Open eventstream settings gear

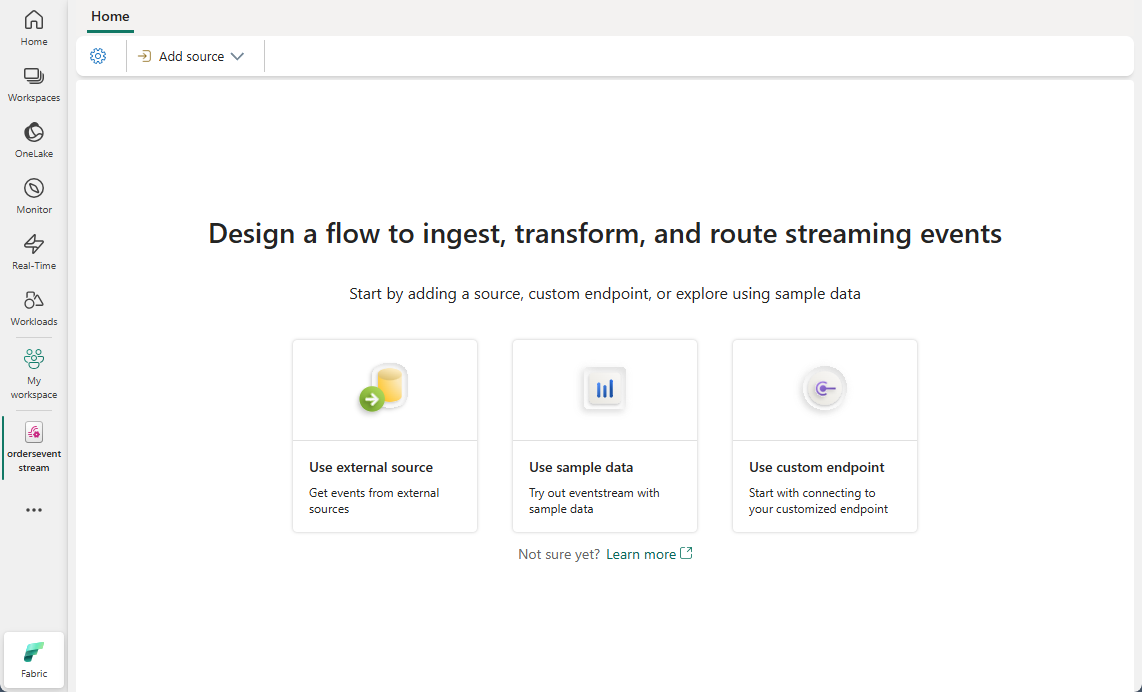coord(98,56)
